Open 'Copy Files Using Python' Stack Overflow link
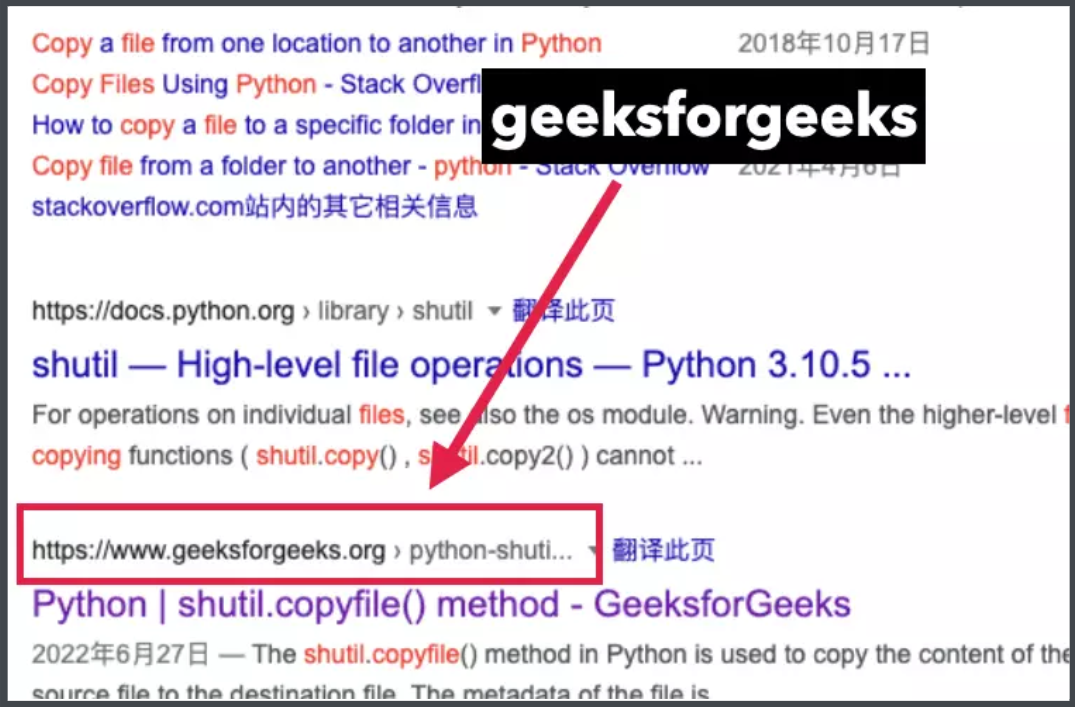 coord(256,84)
